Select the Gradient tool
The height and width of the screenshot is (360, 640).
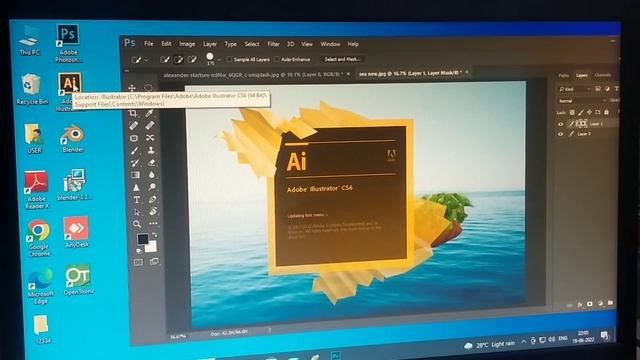coord(135,175)
